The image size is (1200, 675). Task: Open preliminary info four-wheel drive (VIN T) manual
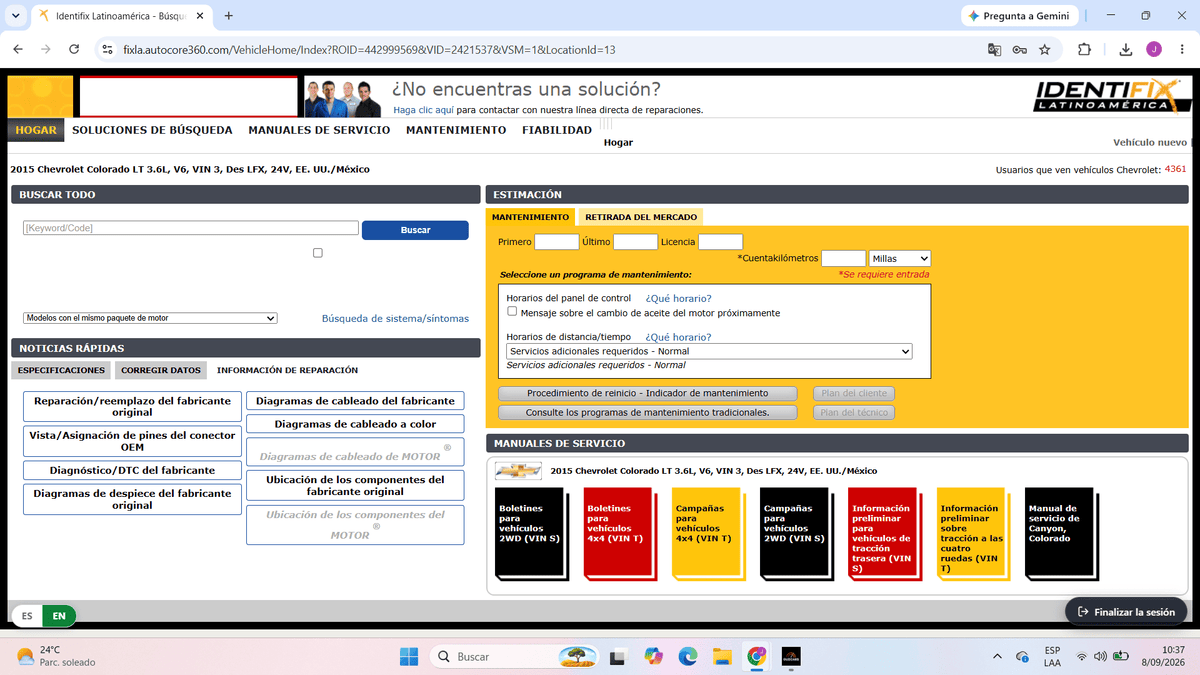(971, 533)
